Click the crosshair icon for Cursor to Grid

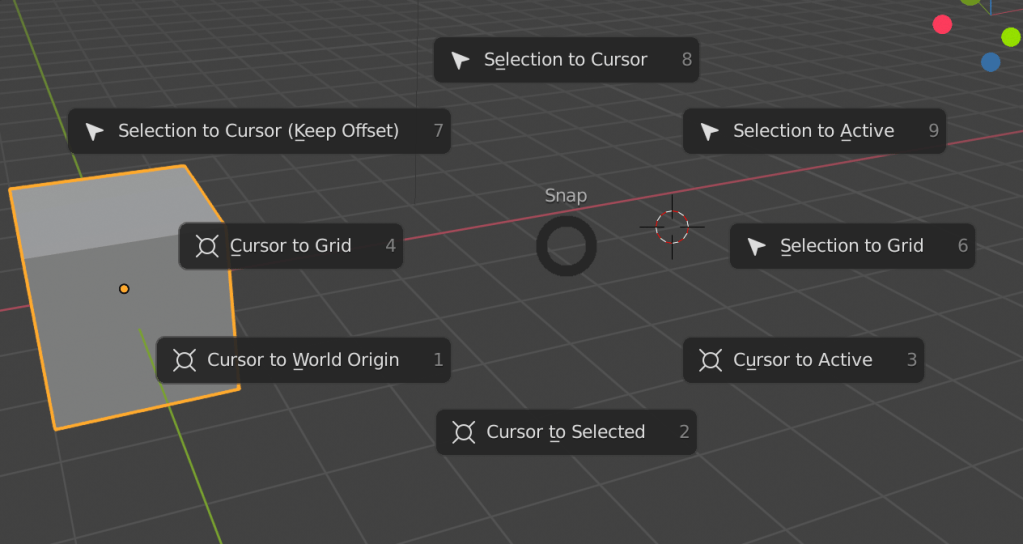(x=207, y=246)
